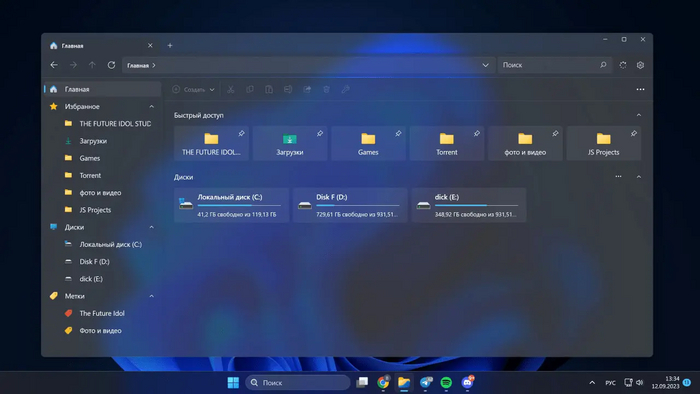Click the Rename toolbar icon
The height and width of the screenshot is (394, 700).
pos(288,90)
